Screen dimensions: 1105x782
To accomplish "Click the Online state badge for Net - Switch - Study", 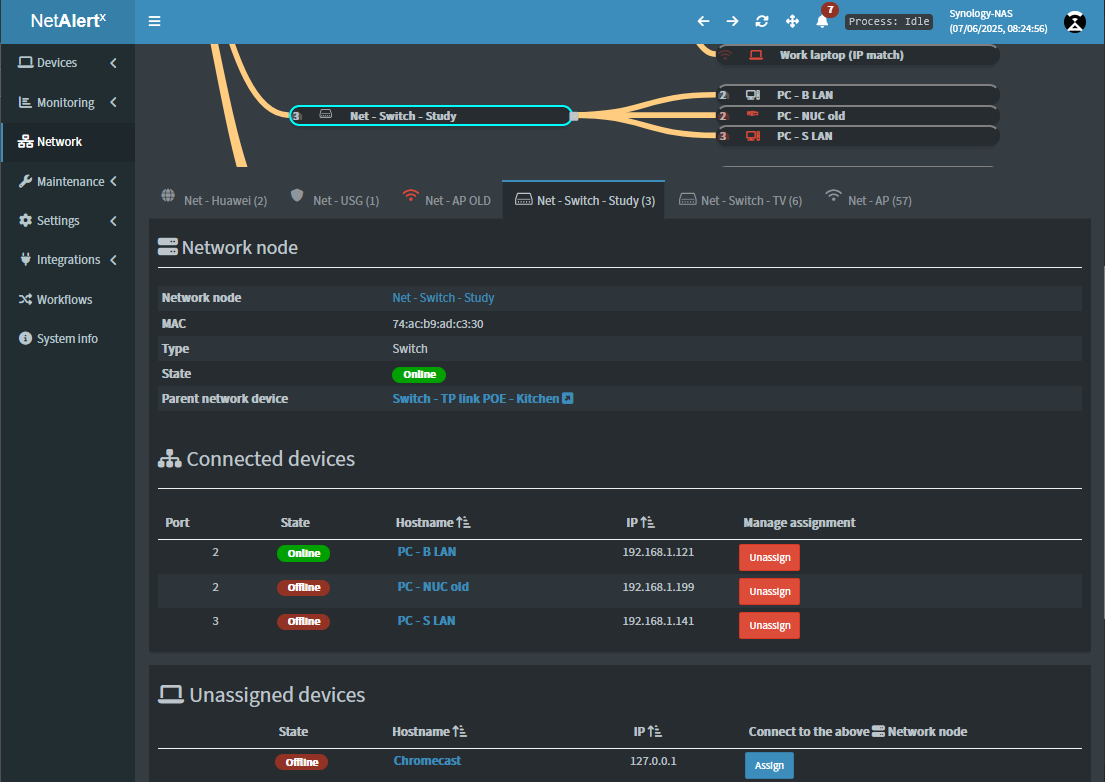I will point(419,374).
